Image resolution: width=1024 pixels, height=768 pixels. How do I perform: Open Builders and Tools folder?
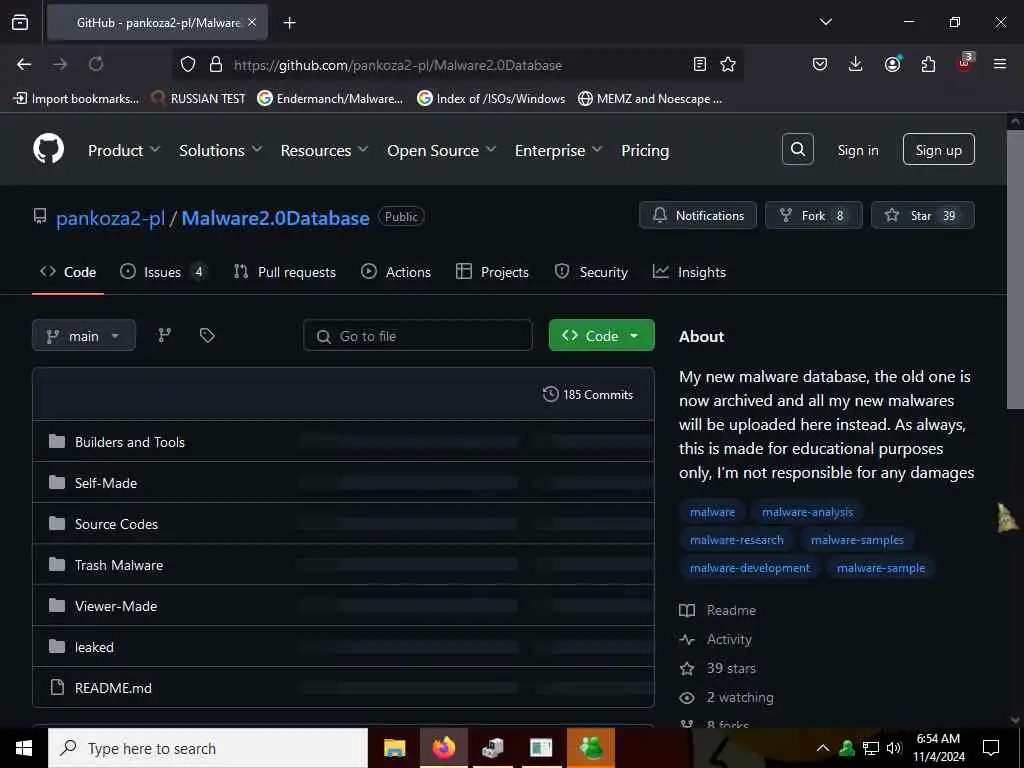pos(129,442)
